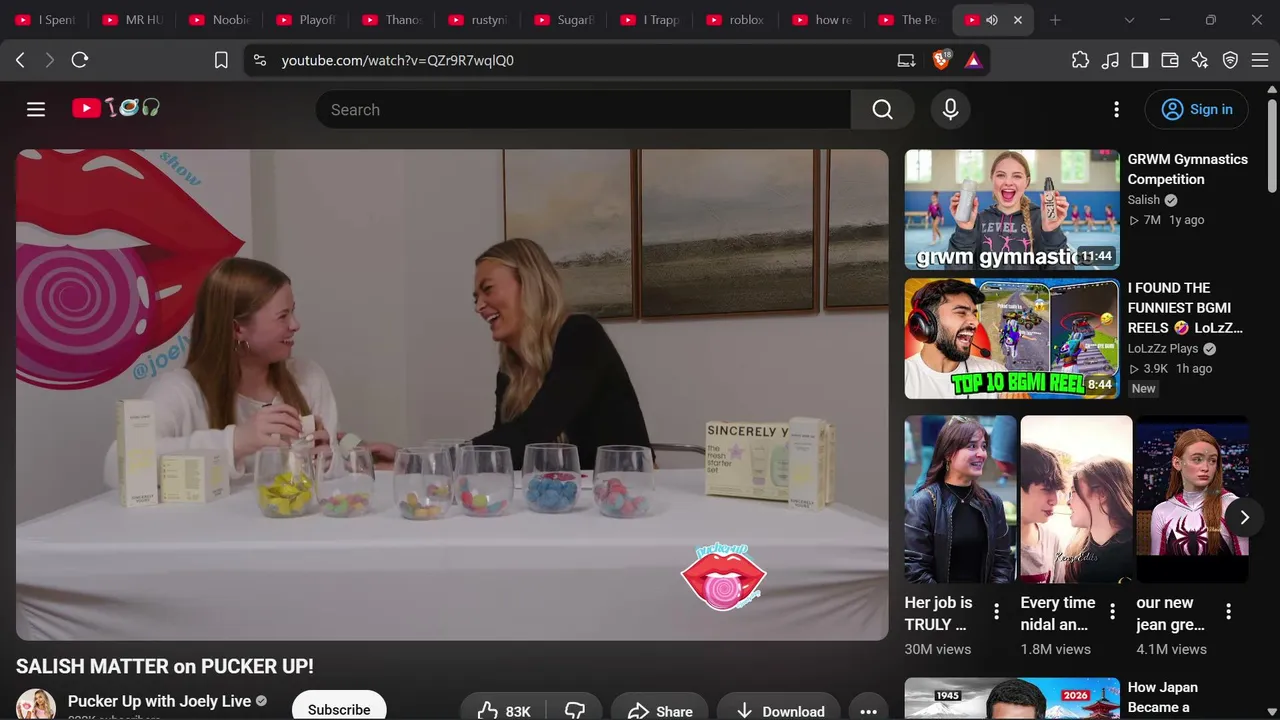The height and width of the screenshot is (720, 1280).
Task: Switch to the "how re" tab
Action: point(820,20)
